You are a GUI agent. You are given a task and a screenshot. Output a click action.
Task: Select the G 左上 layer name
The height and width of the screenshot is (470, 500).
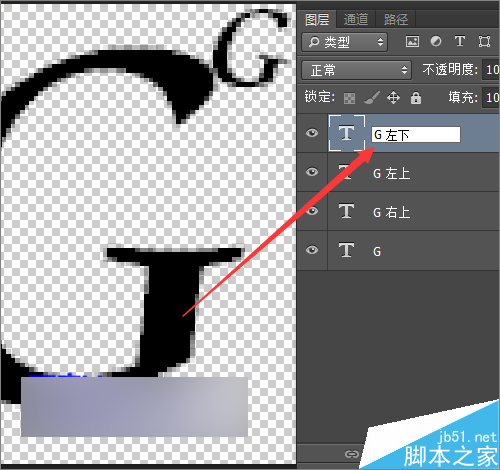(x=392, y=173)
